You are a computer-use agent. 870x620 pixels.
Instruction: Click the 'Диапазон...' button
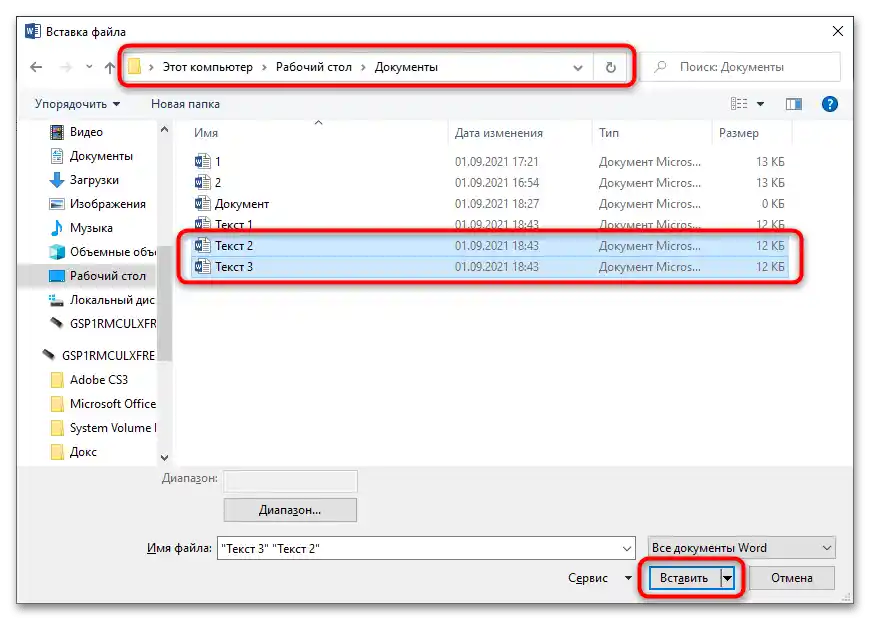[x=290, y=510]
